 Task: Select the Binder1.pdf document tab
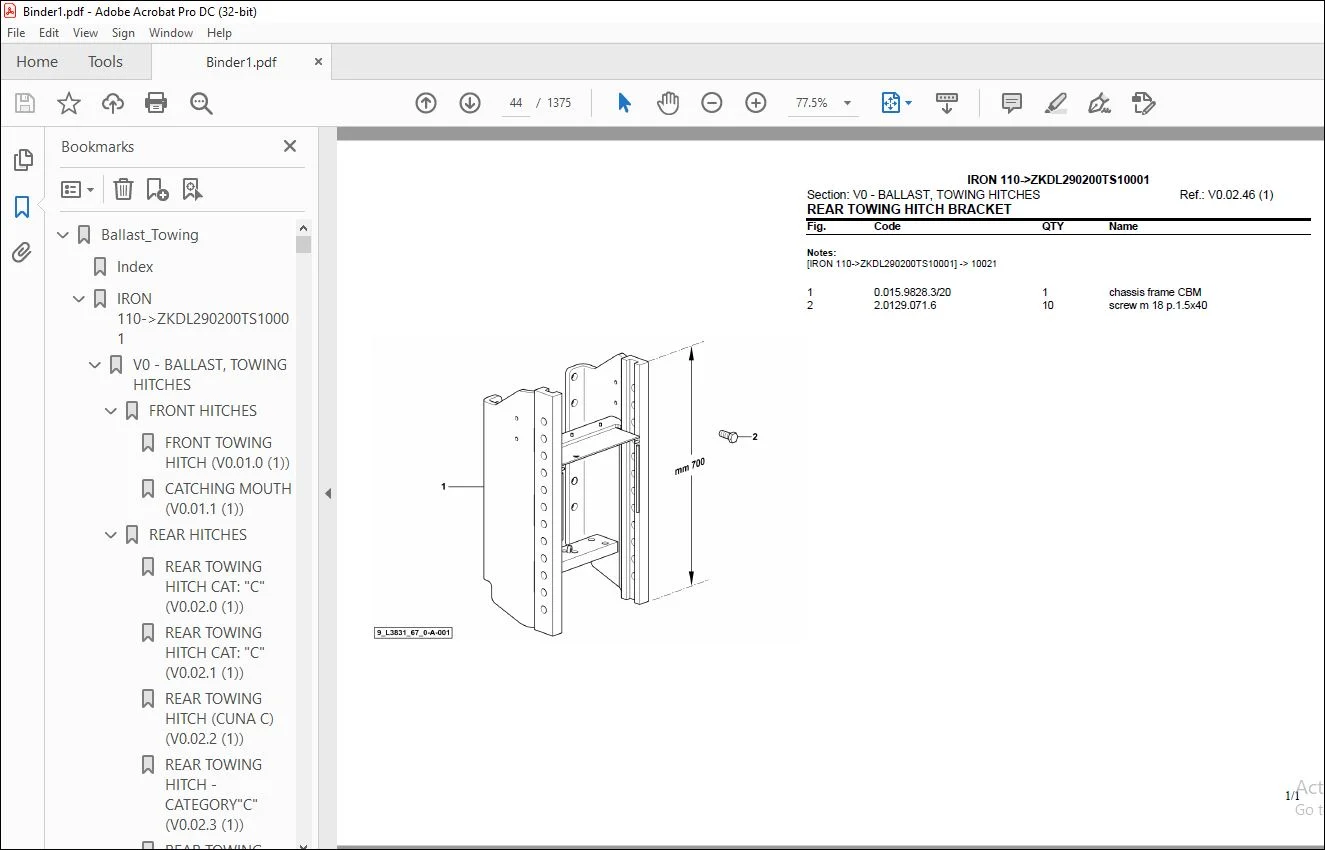pyautogui.click(x=241, y=62)
